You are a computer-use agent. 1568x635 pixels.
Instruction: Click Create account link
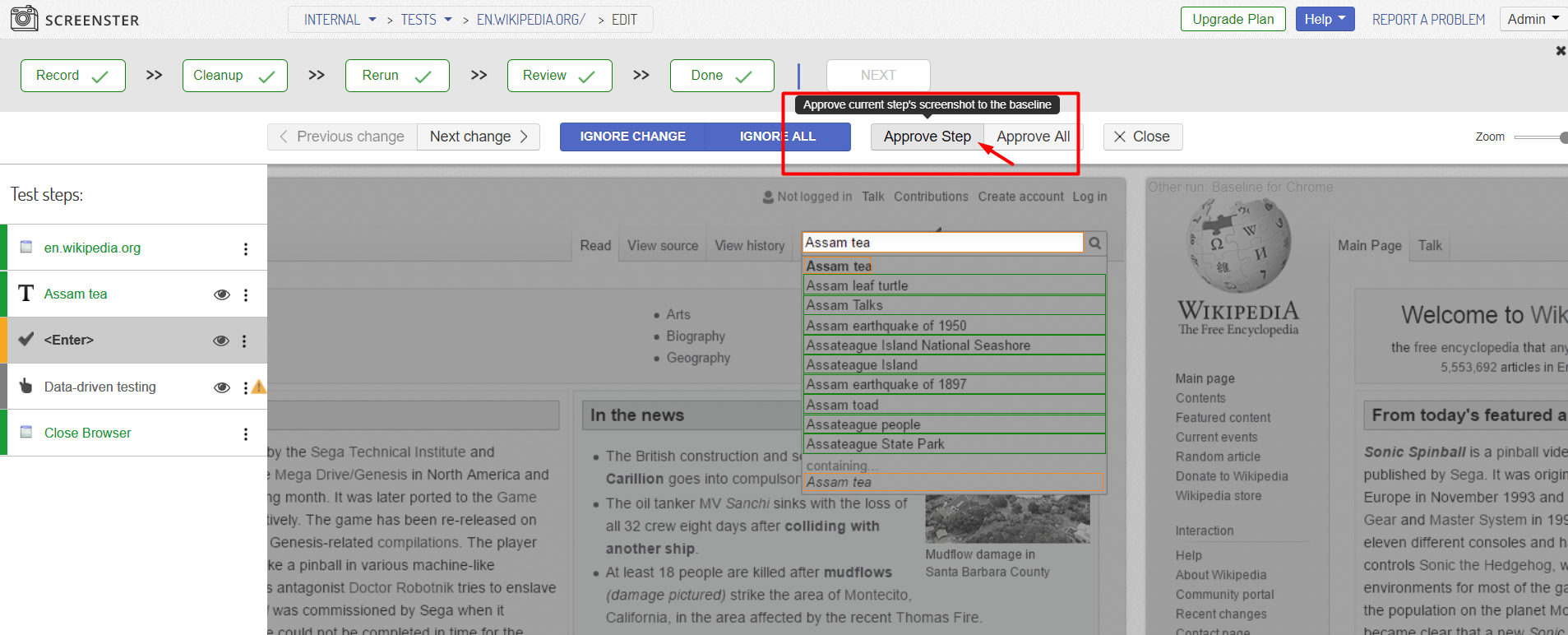[x=1021, y=197]
